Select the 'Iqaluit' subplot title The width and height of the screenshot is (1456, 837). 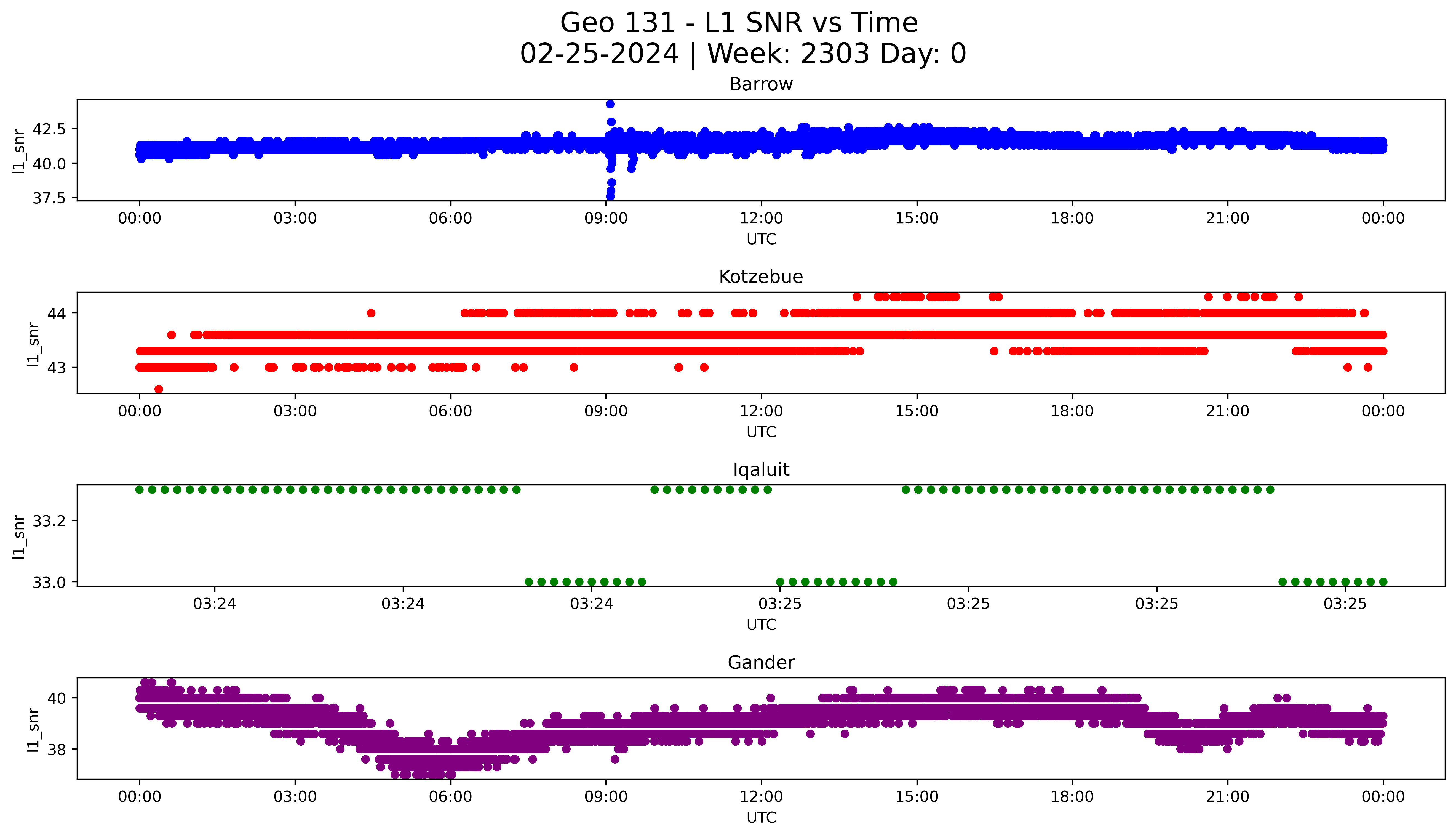(761, 470)
